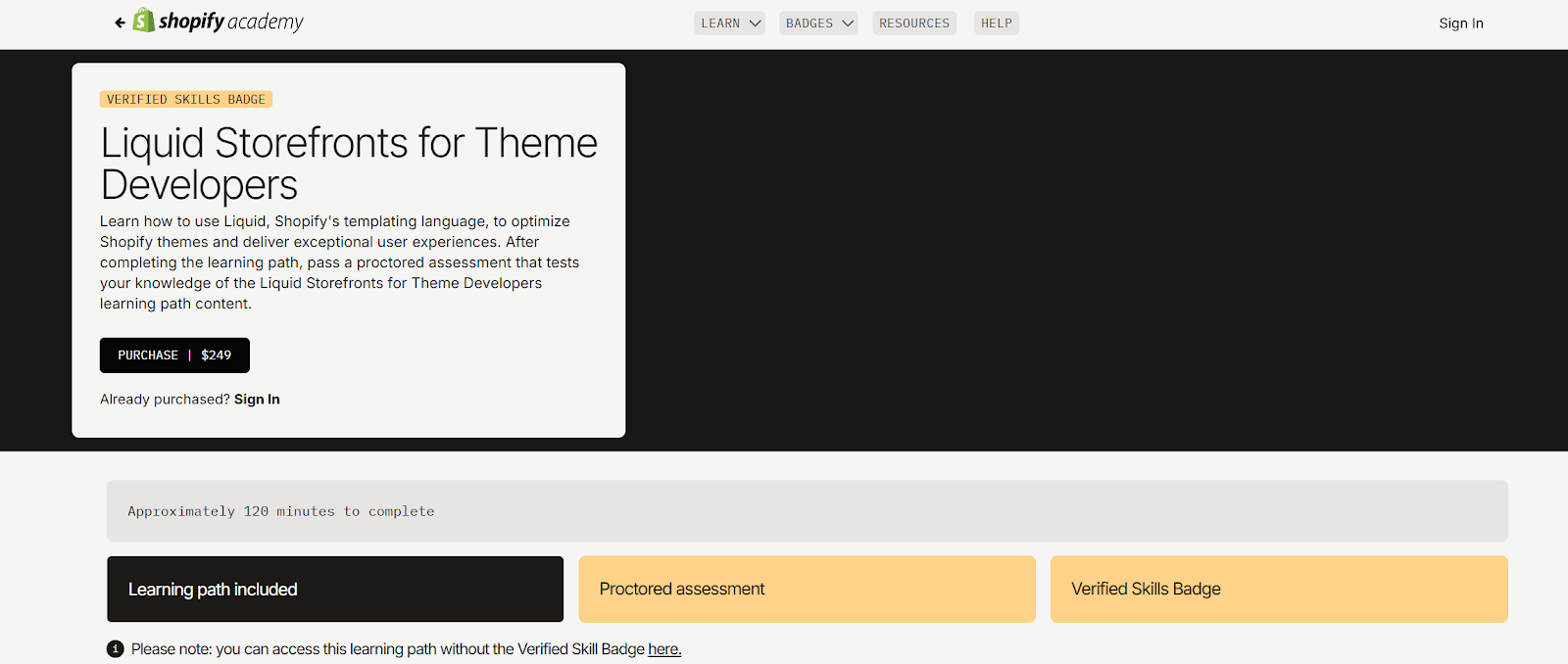Viewport: 1568px width, 664px height.
Task: Go to the RESOURCES page
Action: click(x=914, y=24)
